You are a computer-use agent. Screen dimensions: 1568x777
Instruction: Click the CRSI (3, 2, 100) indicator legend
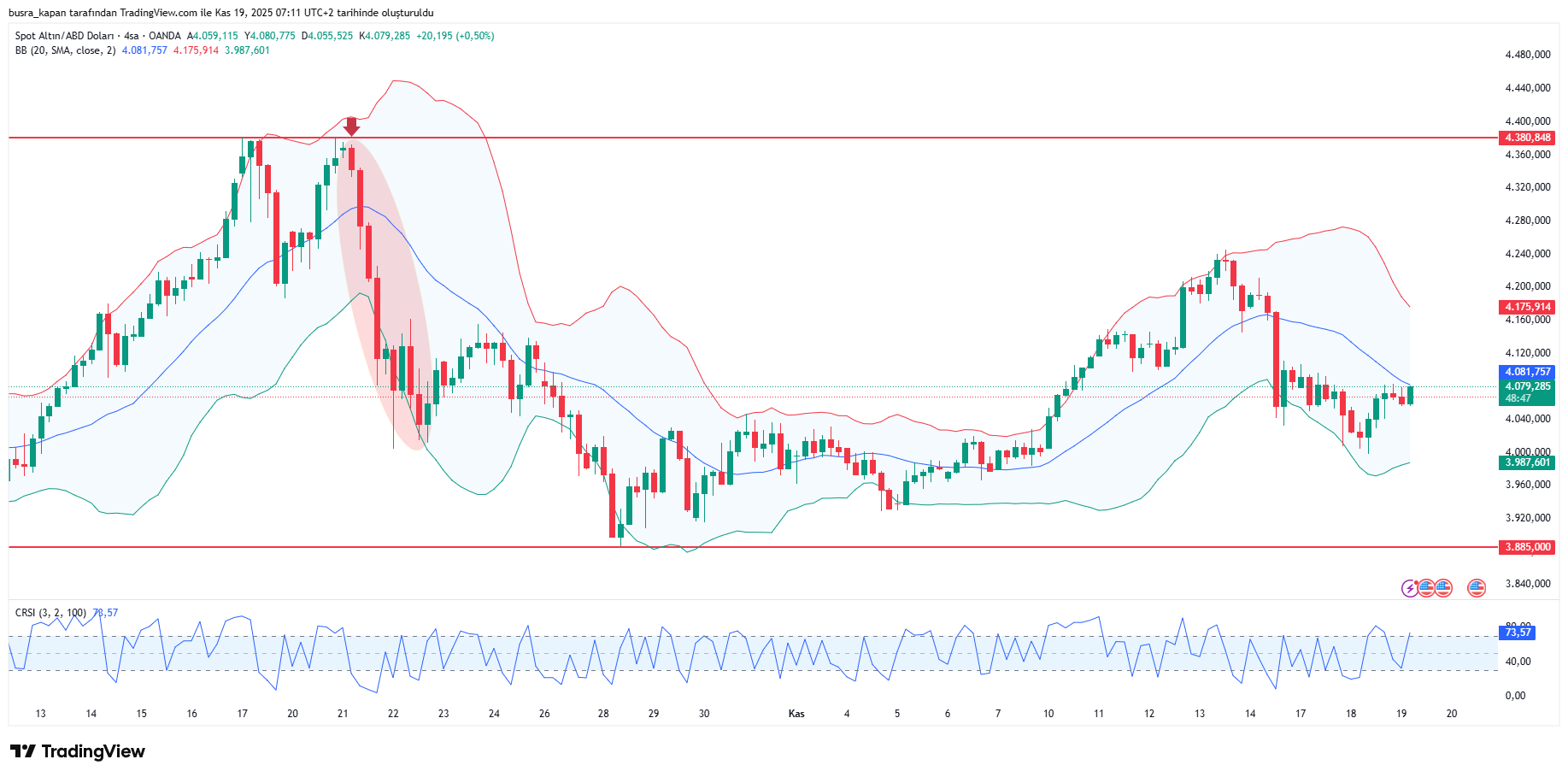tap(50, 613)
